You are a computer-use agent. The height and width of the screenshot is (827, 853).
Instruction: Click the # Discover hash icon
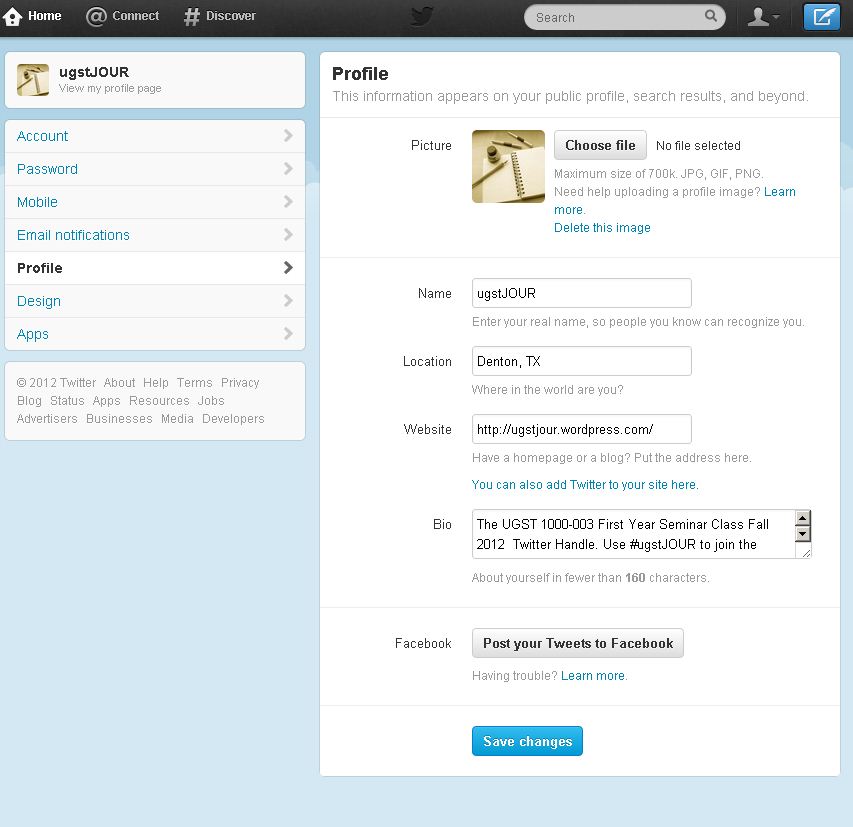tap(191, 17)
